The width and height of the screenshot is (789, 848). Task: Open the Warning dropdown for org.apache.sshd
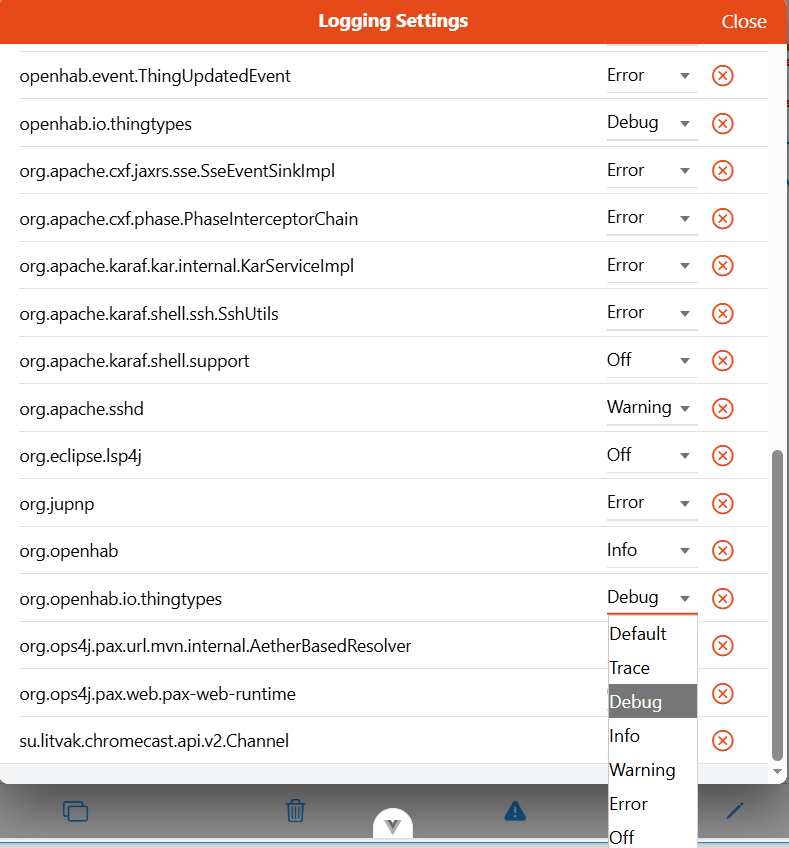(652, 408)
